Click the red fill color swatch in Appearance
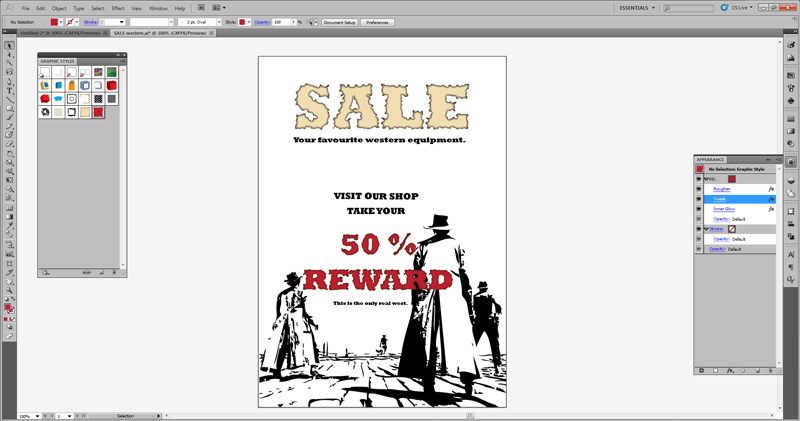This screenshot has width=800, height=421. [731, 179]
